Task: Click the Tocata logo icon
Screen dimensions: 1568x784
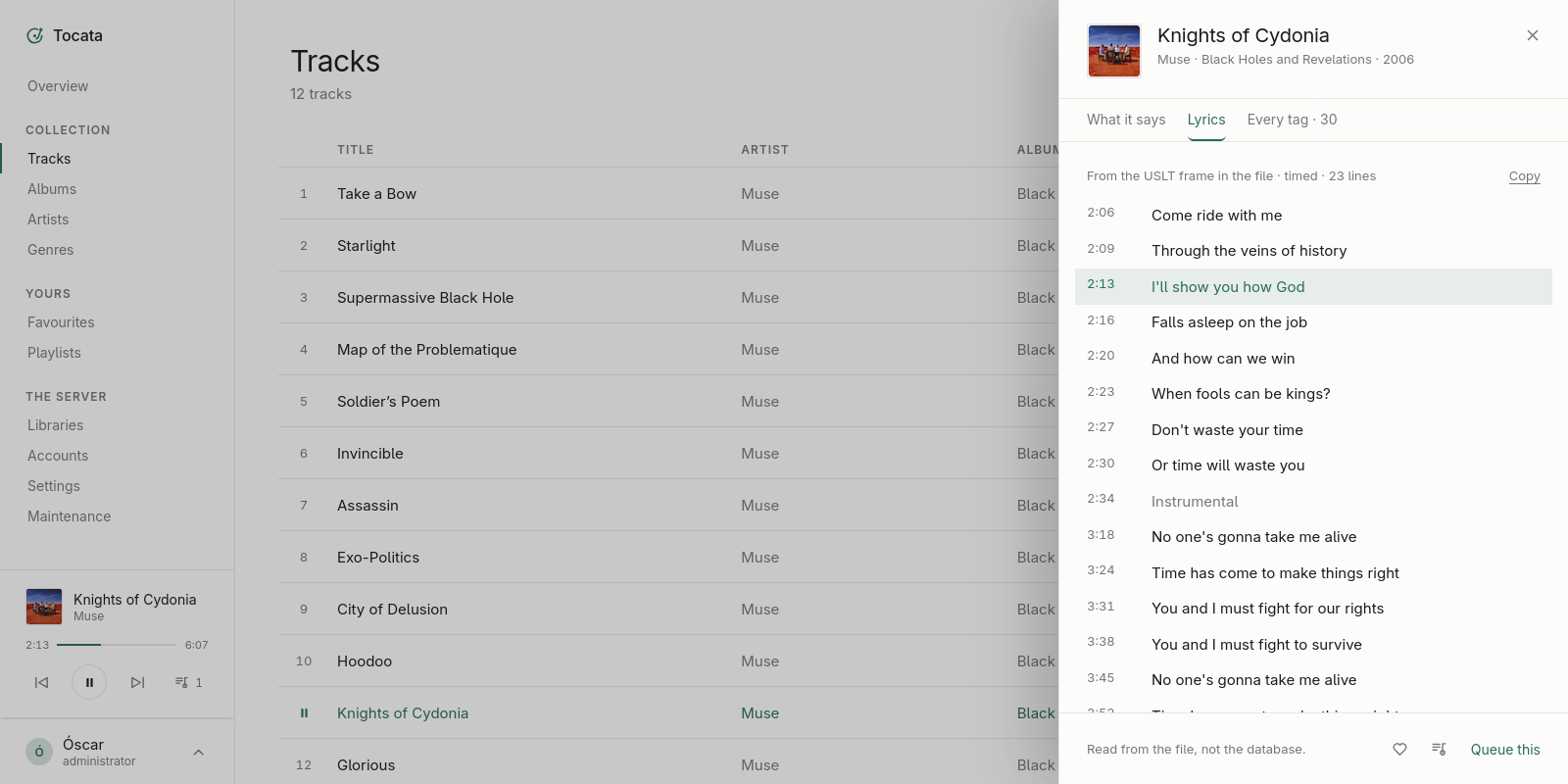Action: pos(35,35)
